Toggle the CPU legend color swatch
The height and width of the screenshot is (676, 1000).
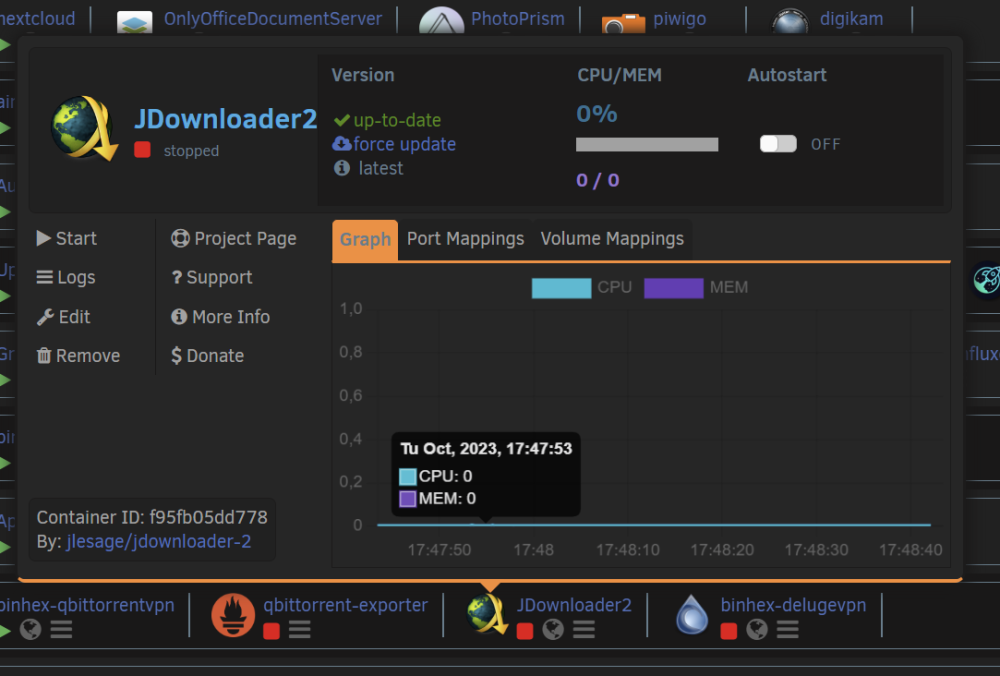click(561, 288)
